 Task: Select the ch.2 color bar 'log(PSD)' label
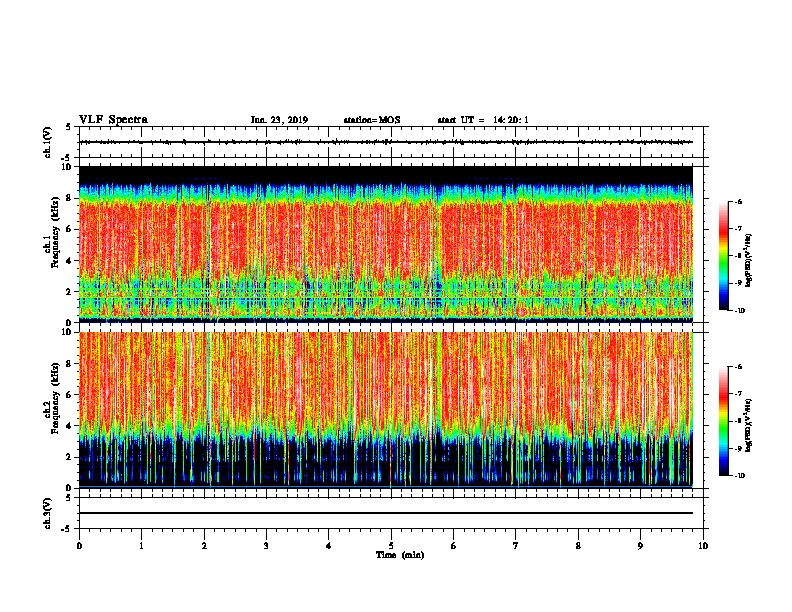click(x=749, y=425)
